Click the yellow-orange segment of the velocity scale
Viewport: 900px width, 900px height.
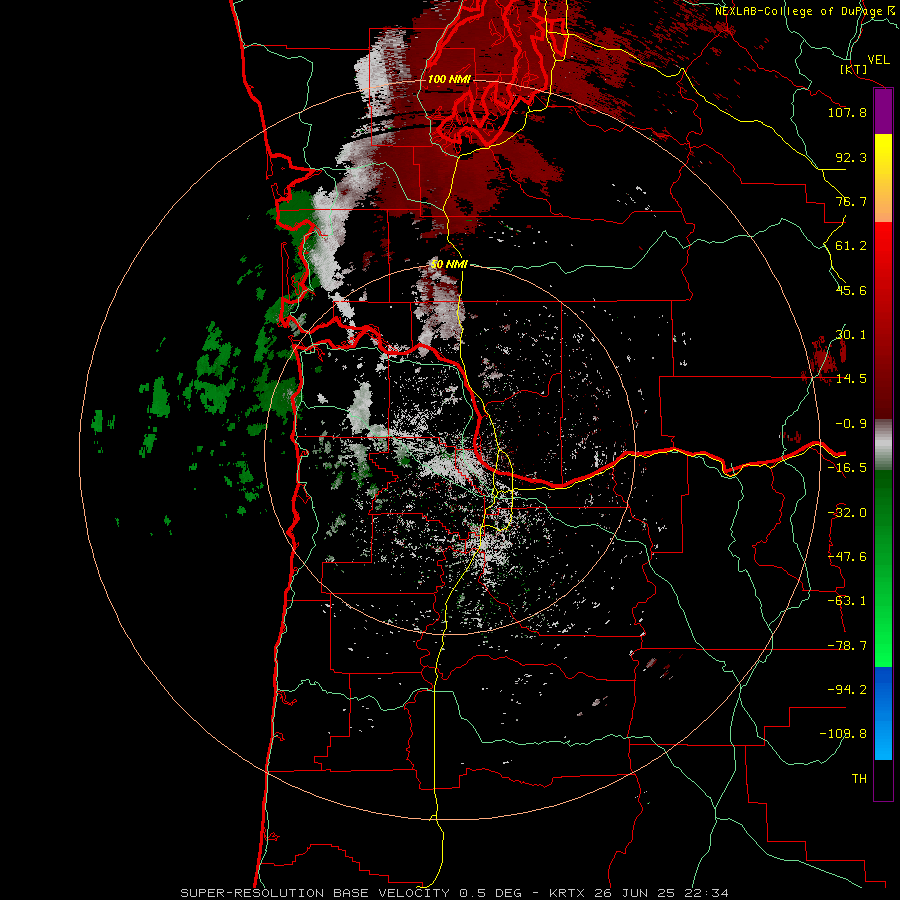point(883,178)
